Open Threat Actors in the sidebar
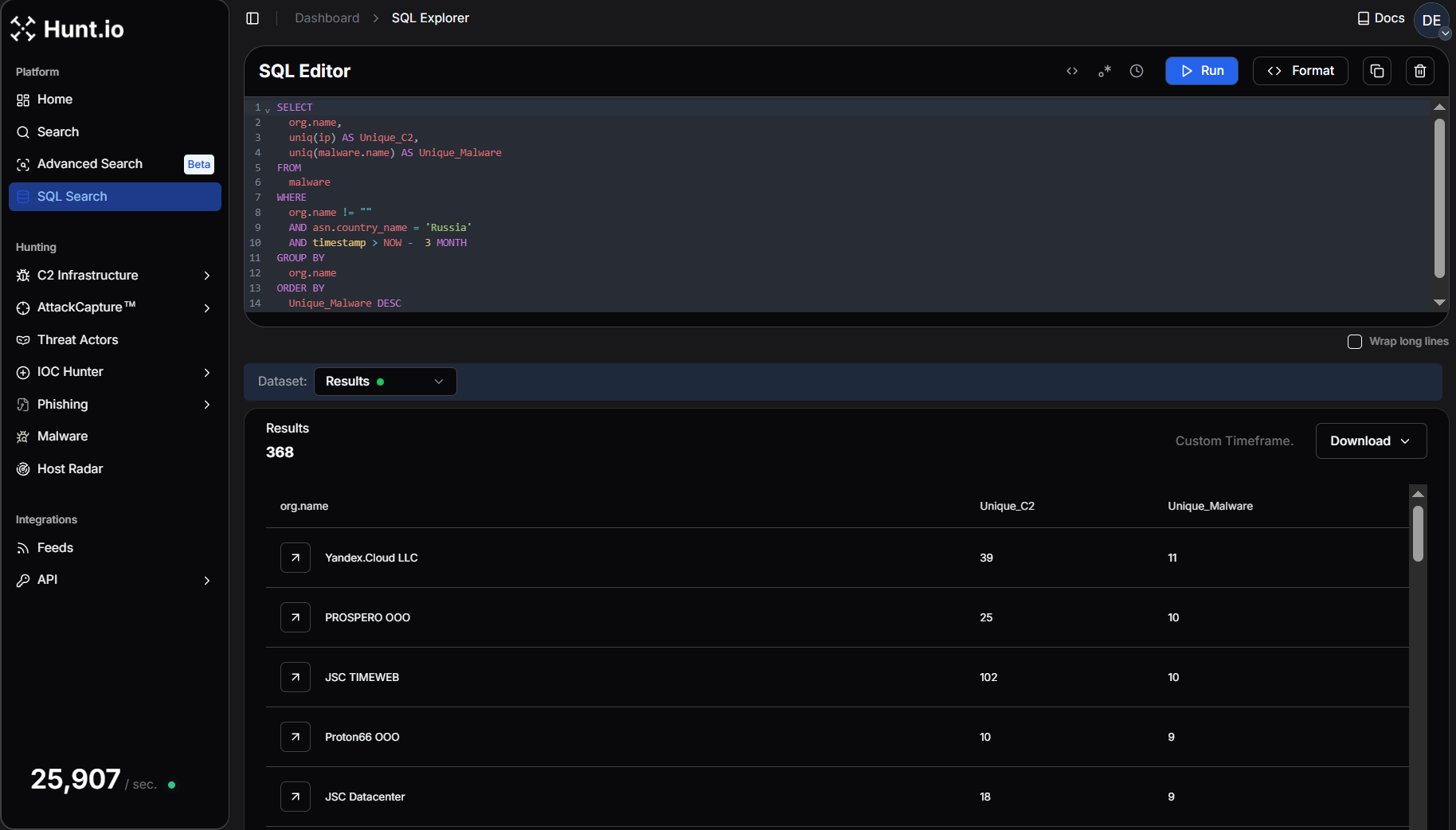Image resolution: width=1456 pixels, height=830 pixels. [78, 340]
